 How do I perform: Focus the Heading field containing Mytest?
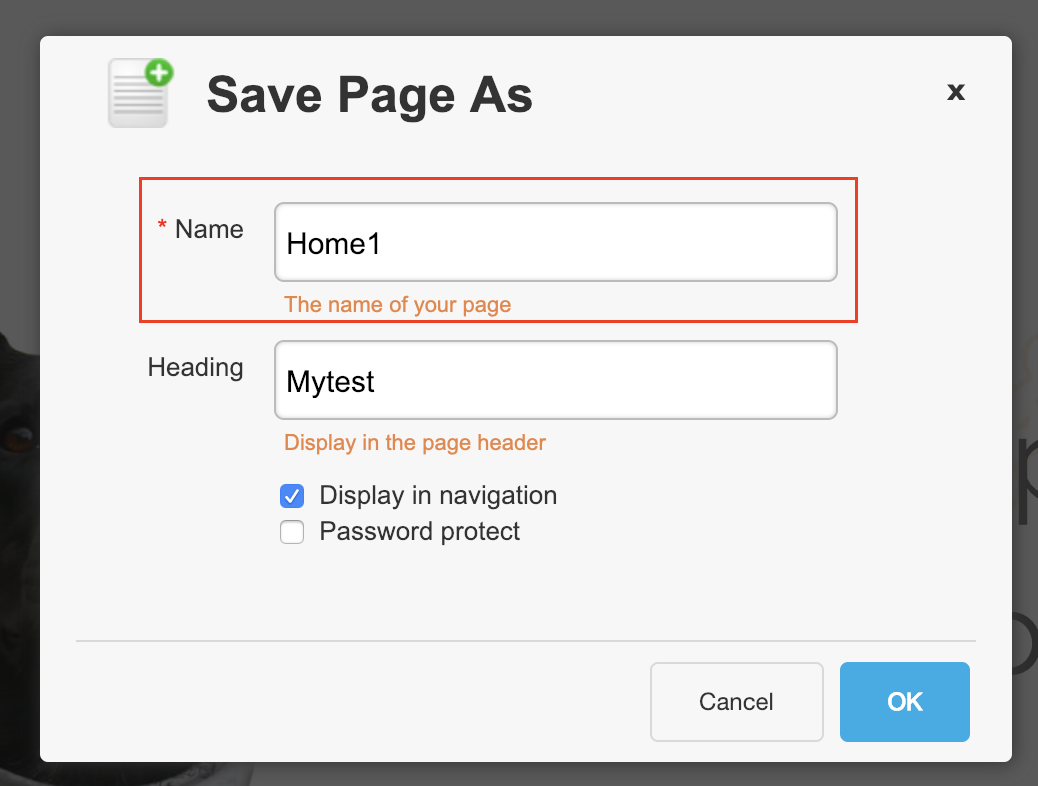click(x=555, y=381)
